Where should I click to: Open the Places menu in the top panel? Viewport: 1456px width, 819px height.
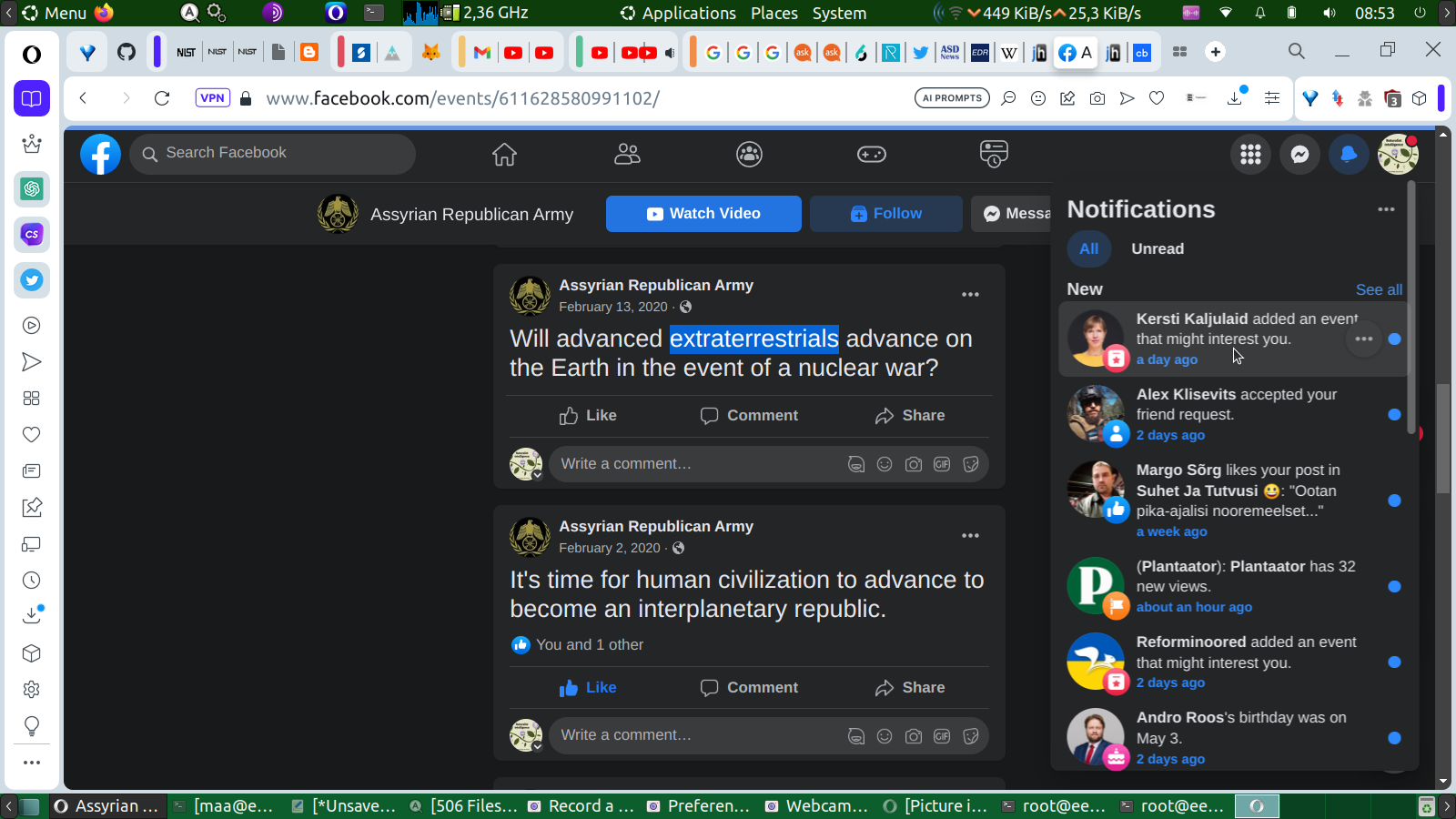click(774, 13)
